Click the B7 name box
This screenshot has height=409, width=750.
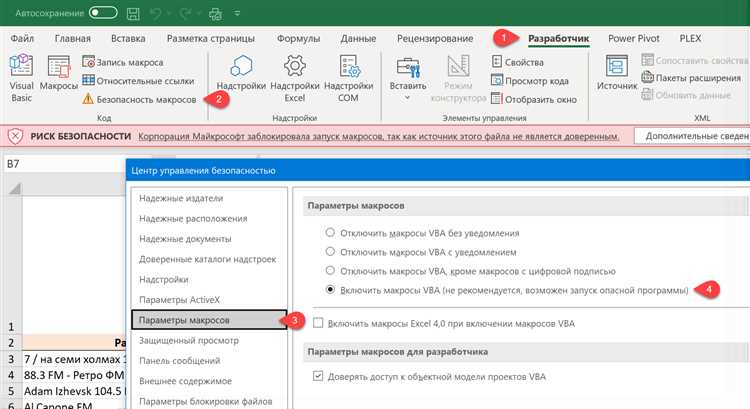pyautogui.click(x=65, y=164)
